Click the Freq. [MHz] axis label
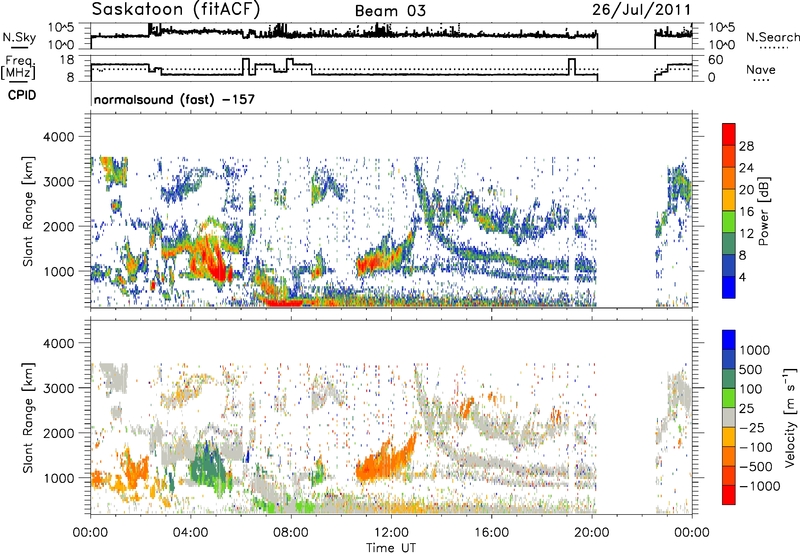This screenshot has height=554, width=800. click(x=18, y=68)
